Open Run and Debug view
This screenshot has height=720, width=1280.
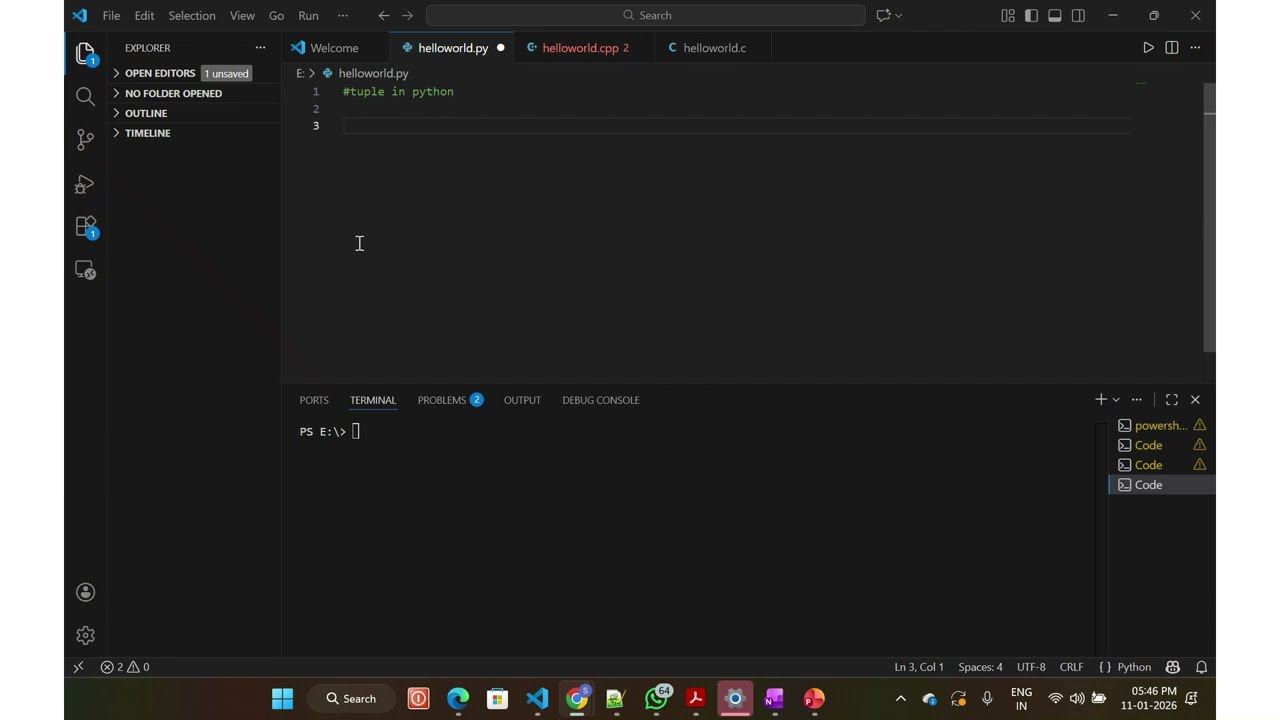pyautogui.click(x=85, y=184)
